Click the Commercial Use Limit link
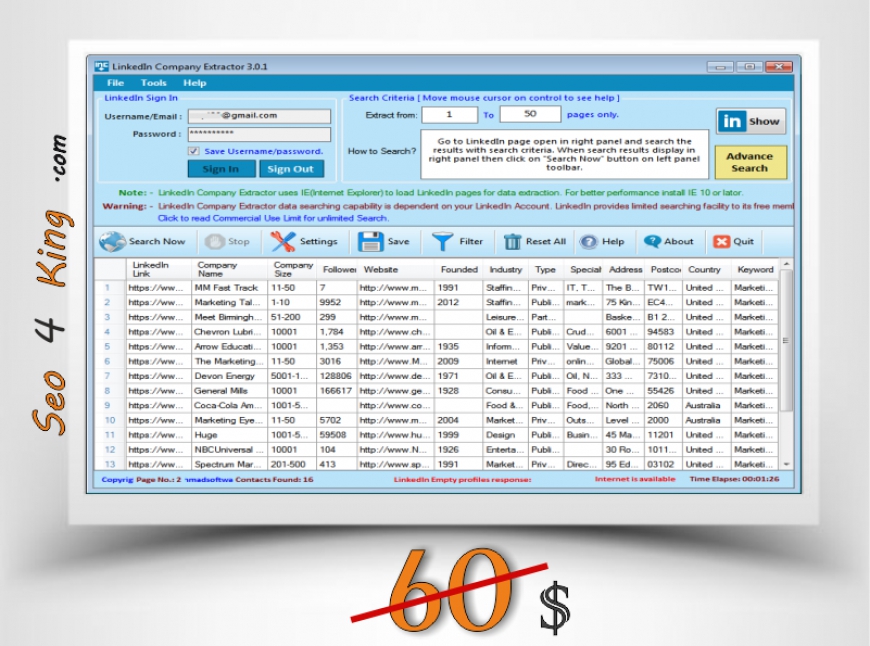 point(272,218)
